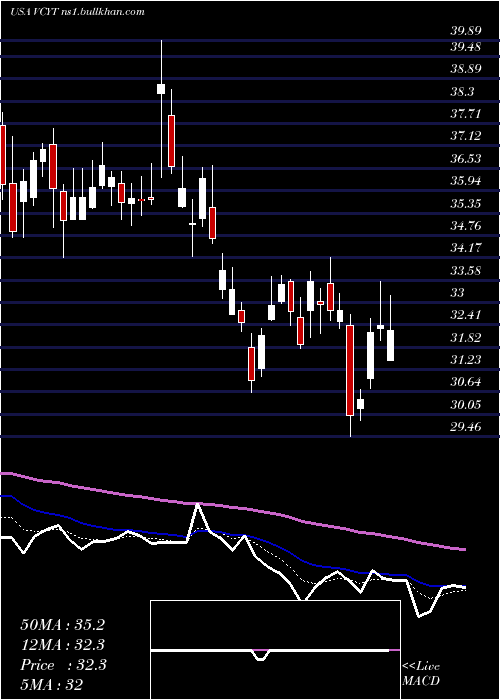
Task: Click the 39.89 price axis label
Action: tap(465, 30)
